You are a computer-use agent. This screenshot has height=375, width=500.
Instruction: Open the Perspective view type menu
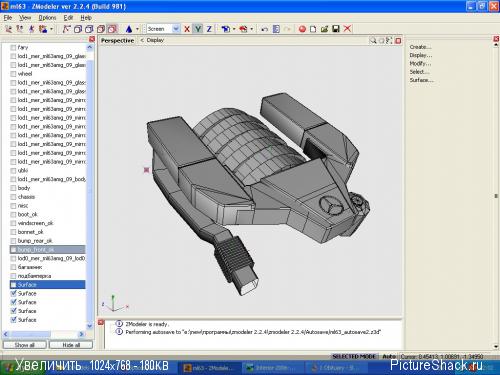tap(117, 40)
